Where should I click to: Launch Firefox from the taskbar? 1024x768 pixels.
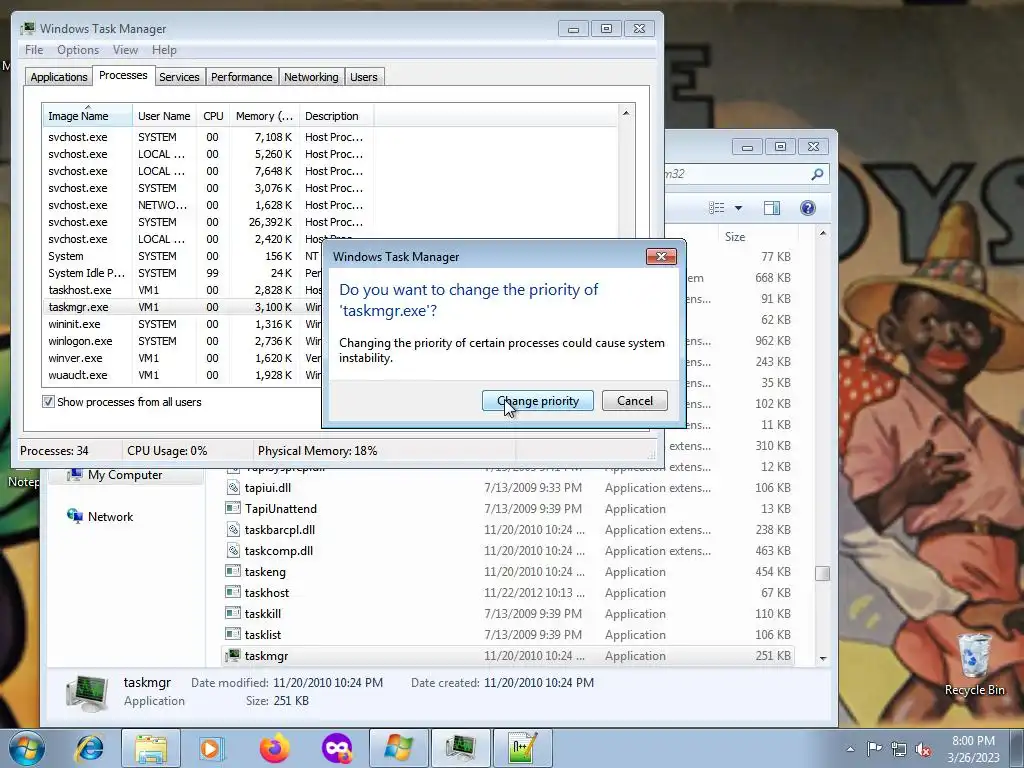(x=275, y=748)
